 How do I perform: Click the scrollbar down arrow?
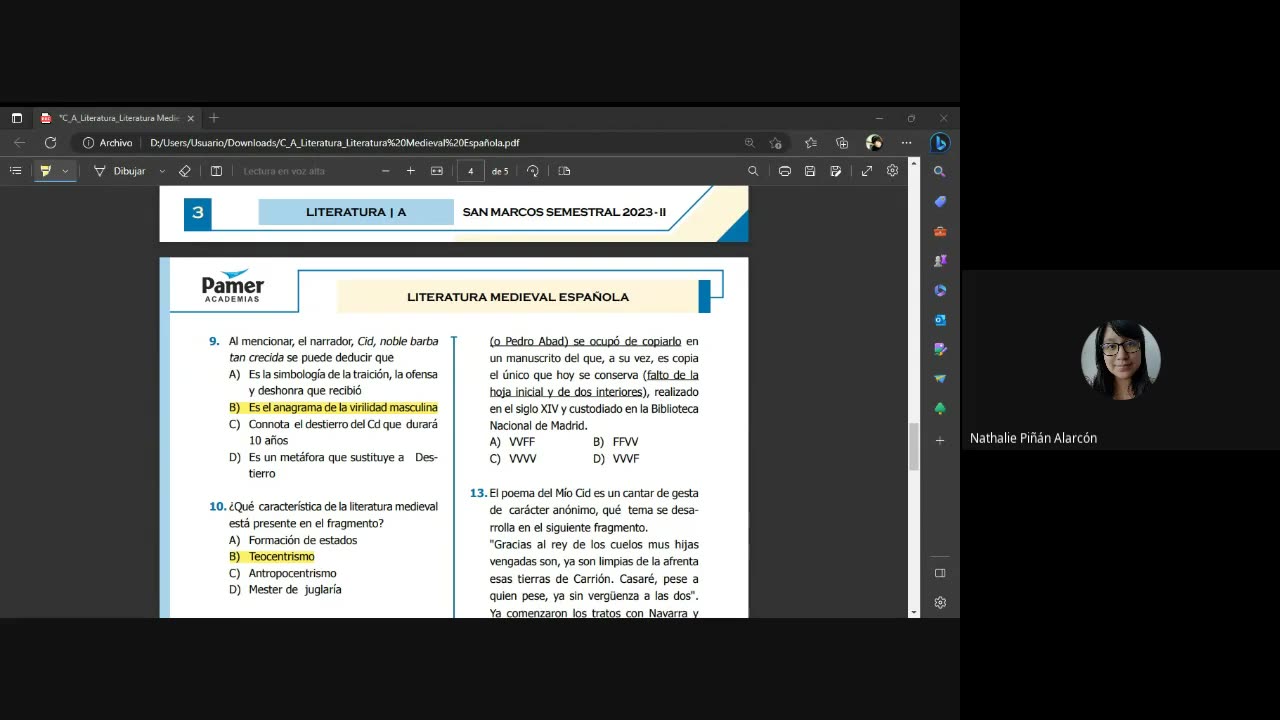913,611
